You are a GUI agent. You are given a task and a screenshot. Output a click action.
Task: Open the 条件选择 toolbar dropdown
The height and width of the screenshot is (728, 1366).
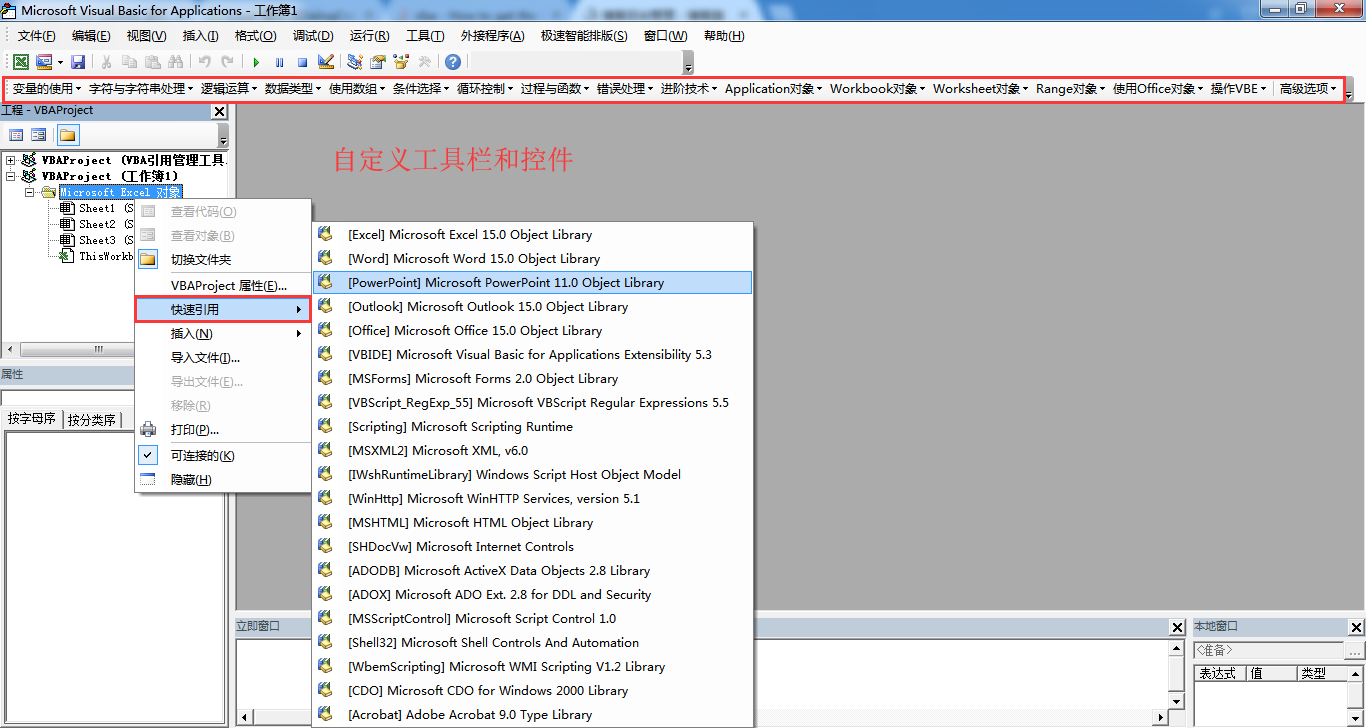coord(421,89)
